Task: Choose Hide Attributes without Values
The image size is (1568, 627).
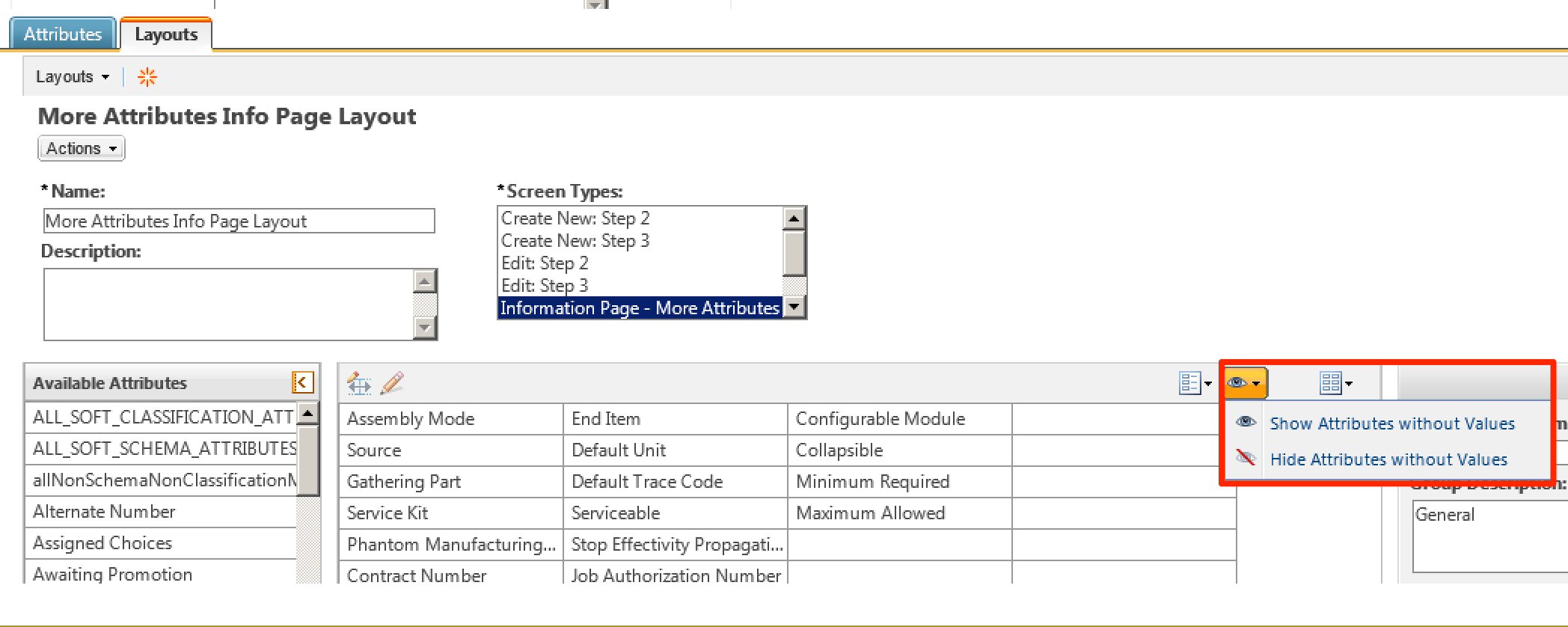Action: point(1388,459)
